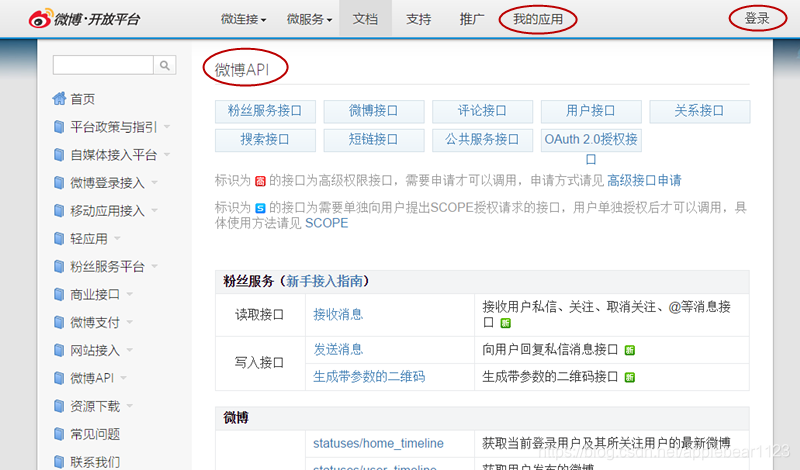Click the green new badge after 生成带参数的二维码接口
Viewport: 800px width, 470px height.
pos(630,378)
